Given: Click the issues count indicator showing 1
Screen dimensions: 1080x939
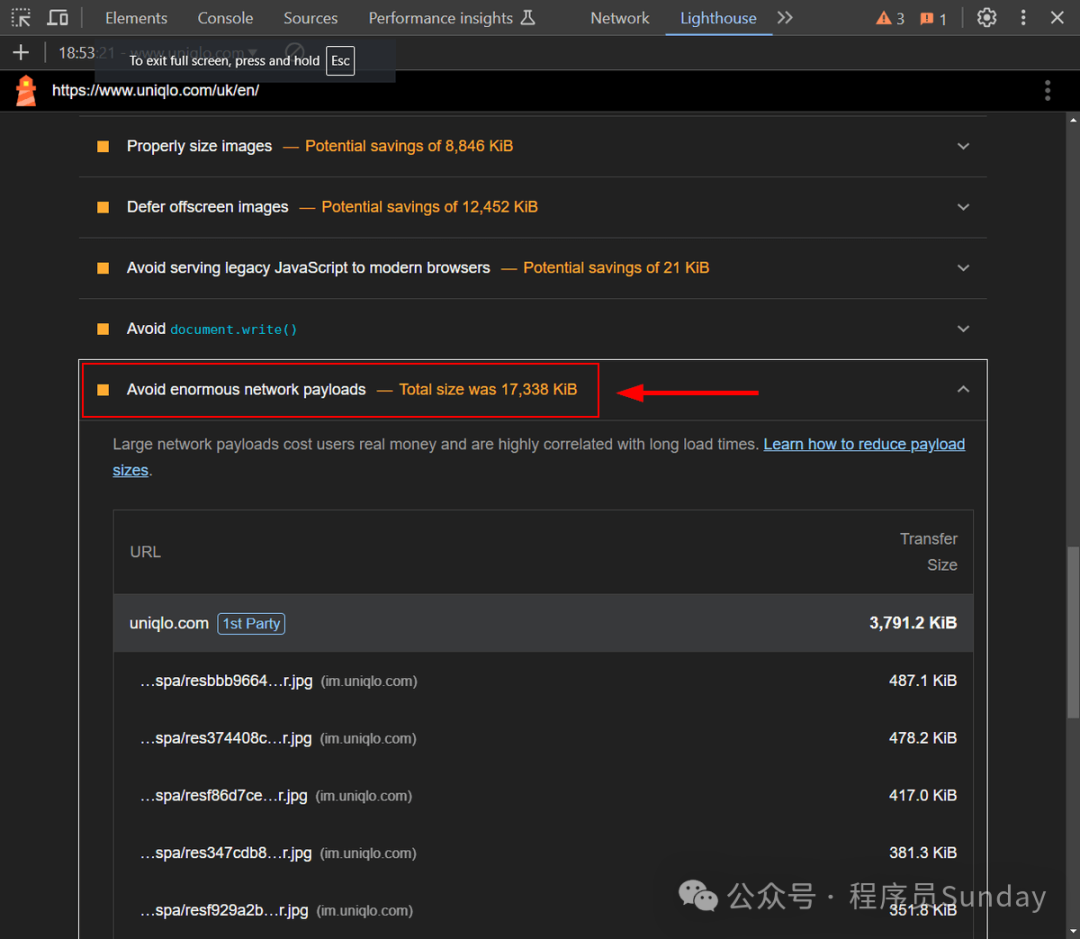Looking at the screenshot, I should point(933,19).
